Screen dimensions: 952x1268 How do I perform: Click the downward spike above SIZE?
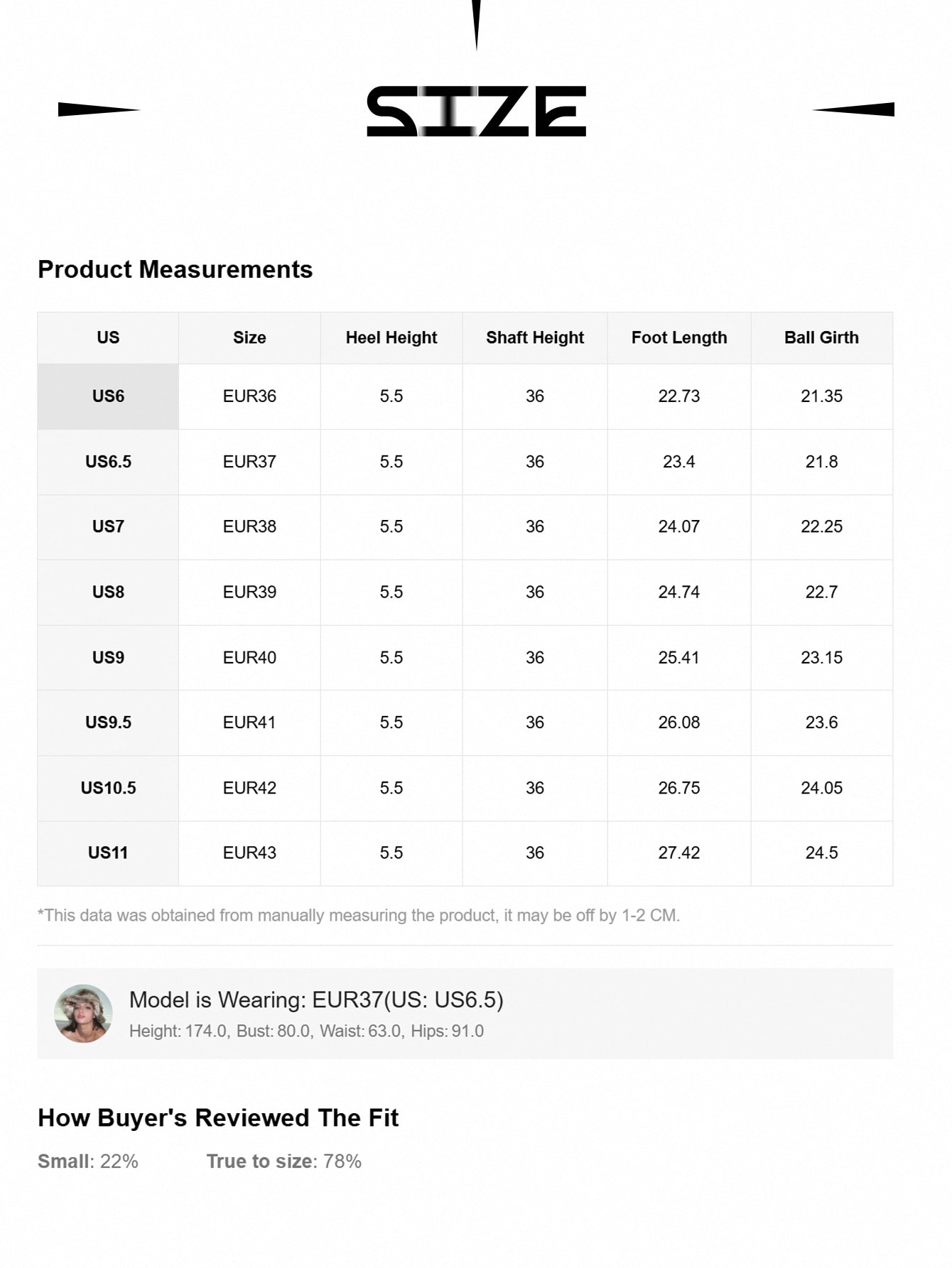click(x=476, y=23)
